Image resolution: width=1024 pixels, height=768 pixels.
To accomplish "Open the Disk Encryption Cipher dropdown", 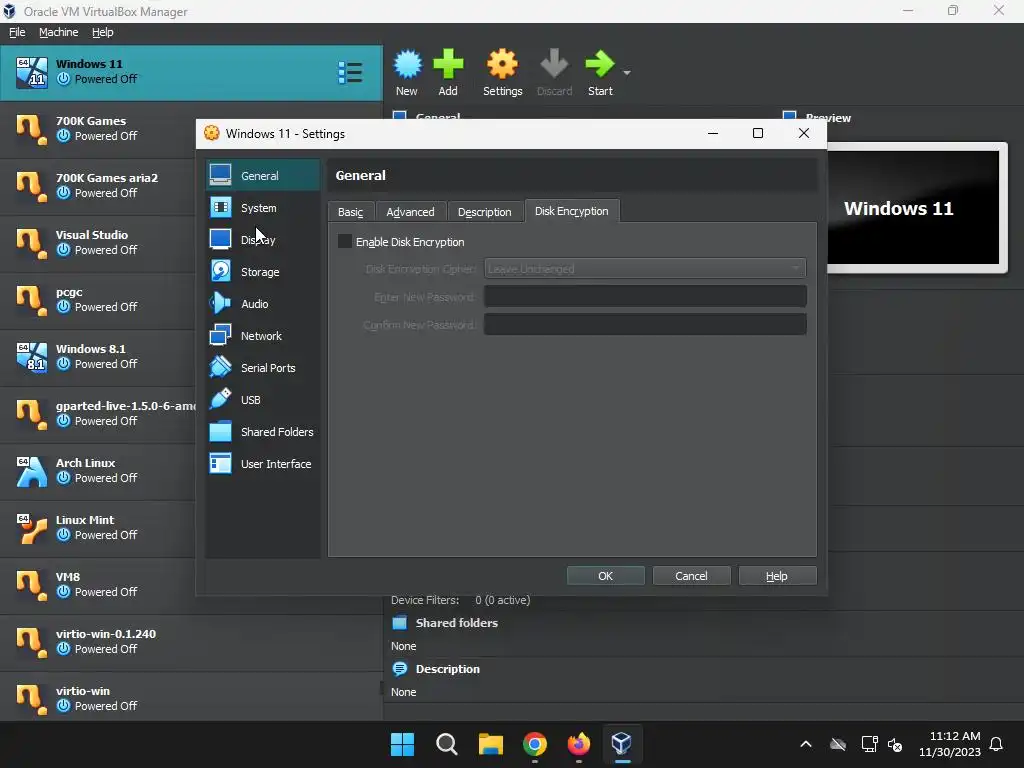I will pyautogui.click(x=645, y=268).
